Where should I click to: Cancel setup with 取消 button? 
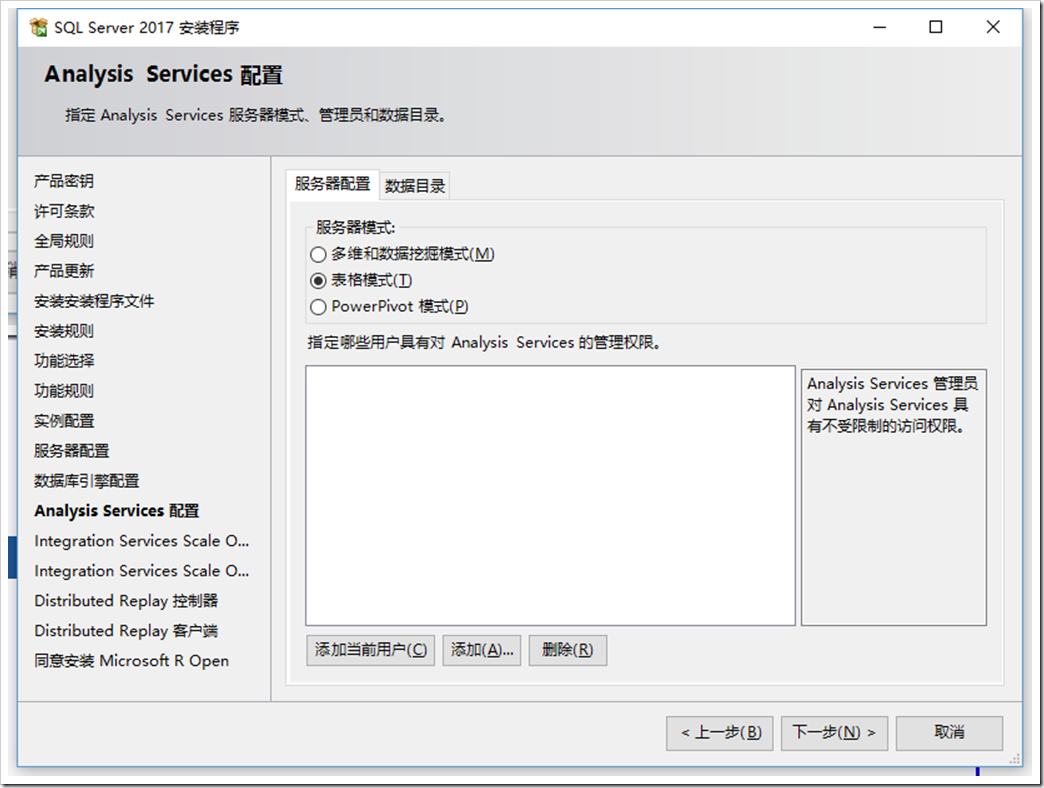pos(949,733)
